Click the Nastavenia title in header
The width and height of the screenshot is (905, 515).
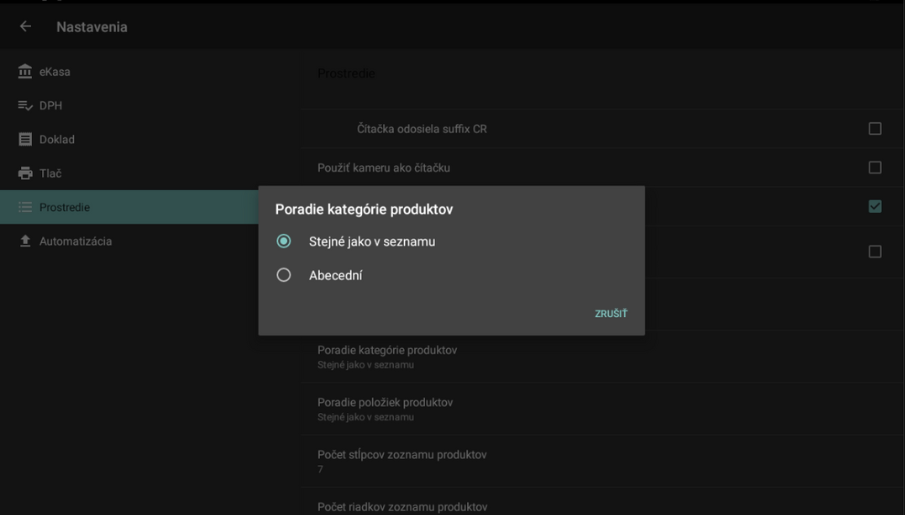click(x=92, y=27)
